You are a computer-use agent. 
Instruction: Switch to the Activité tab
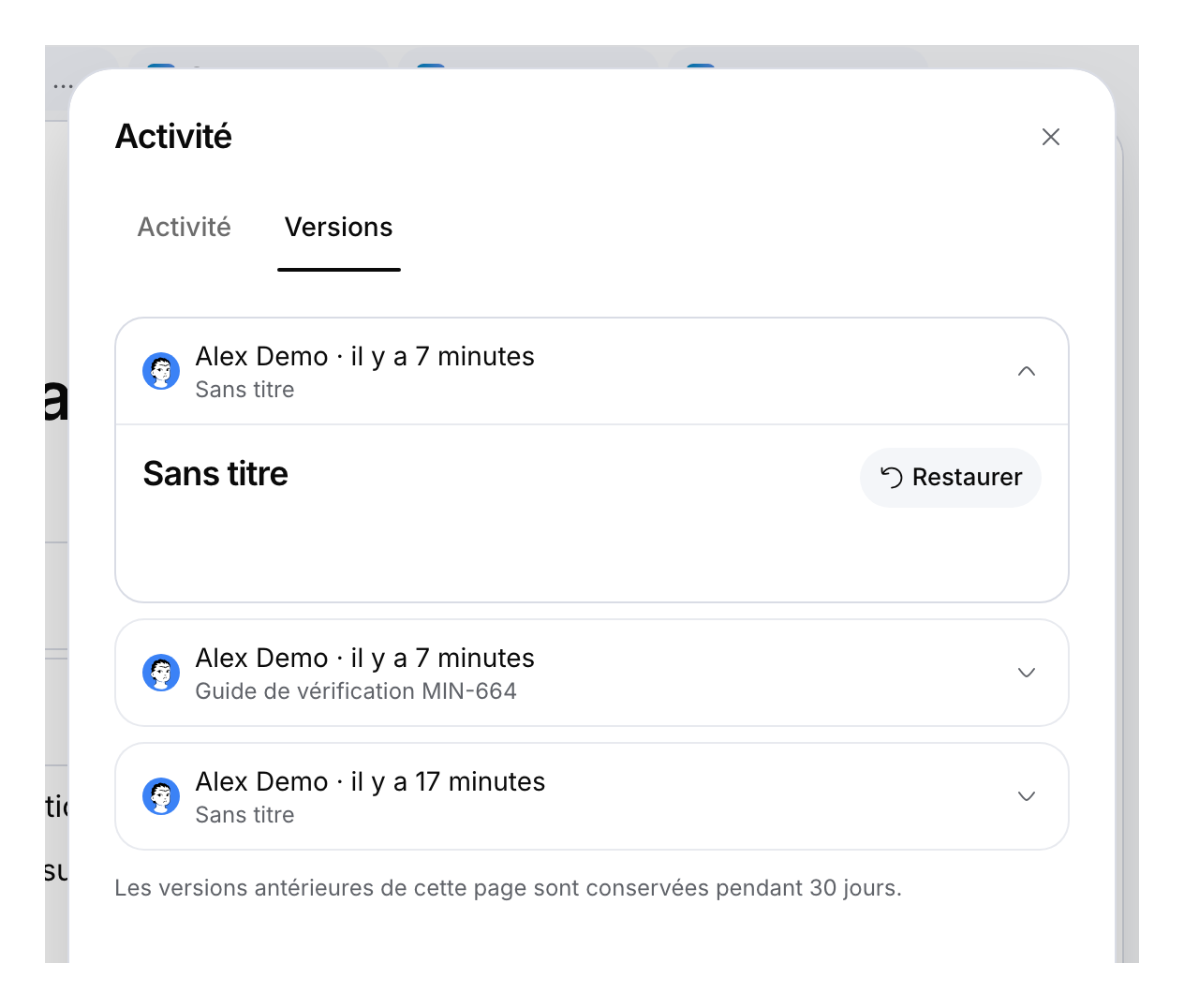pos(185,227)
